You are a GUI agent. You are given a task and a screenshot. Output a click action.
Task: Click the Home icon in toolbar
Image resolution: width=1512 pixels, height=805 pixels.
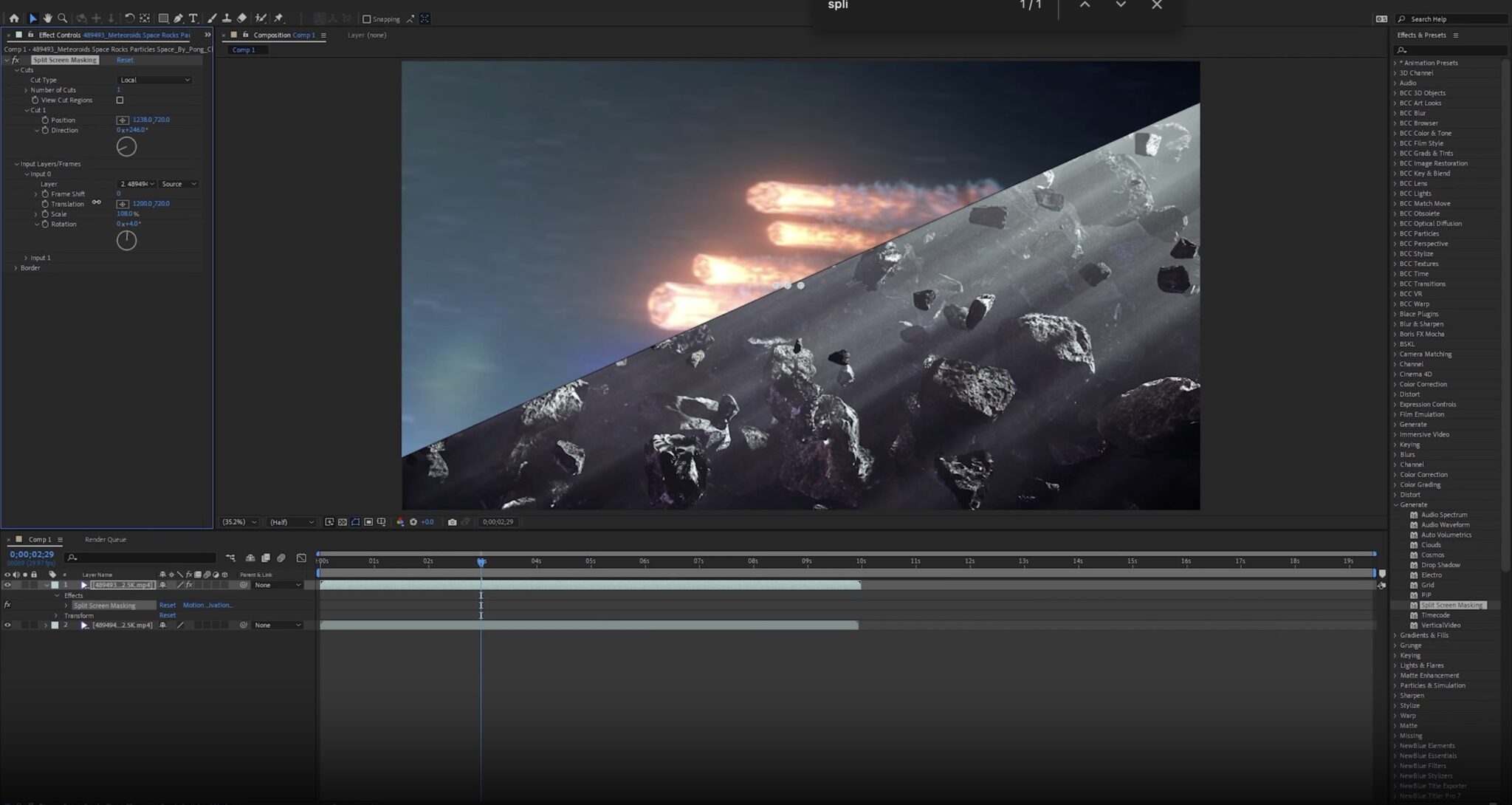pyautogui.click(x=14, y=18)
